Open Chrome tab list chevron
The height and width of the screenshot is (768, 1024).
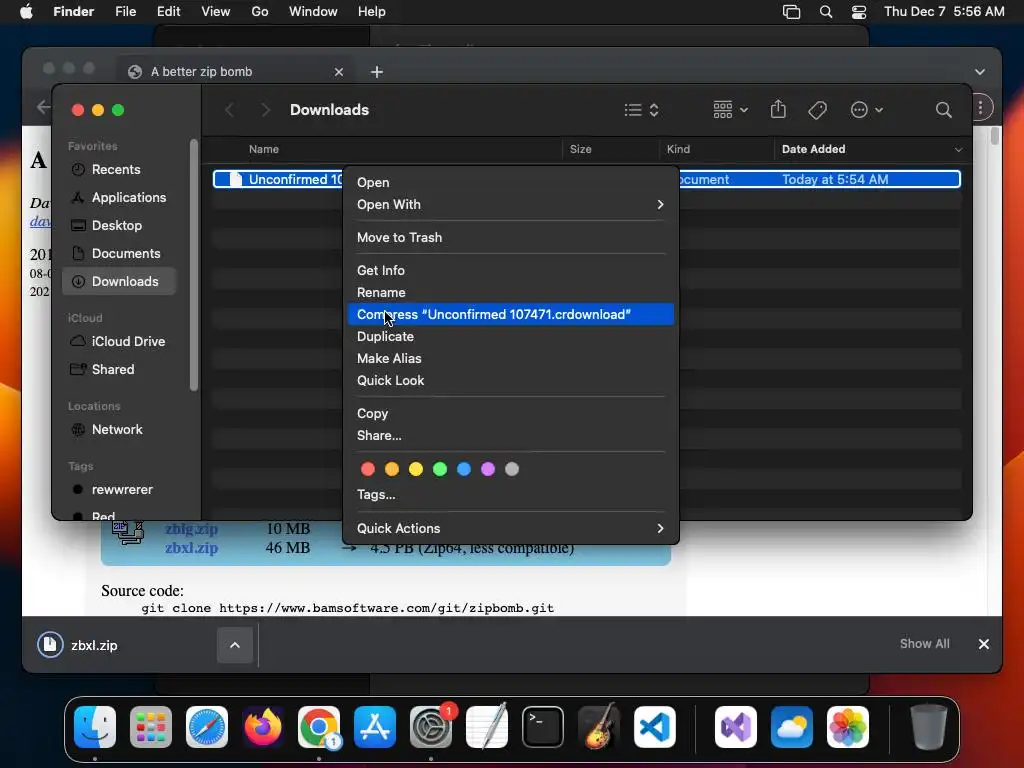click(x=980, y=72)
